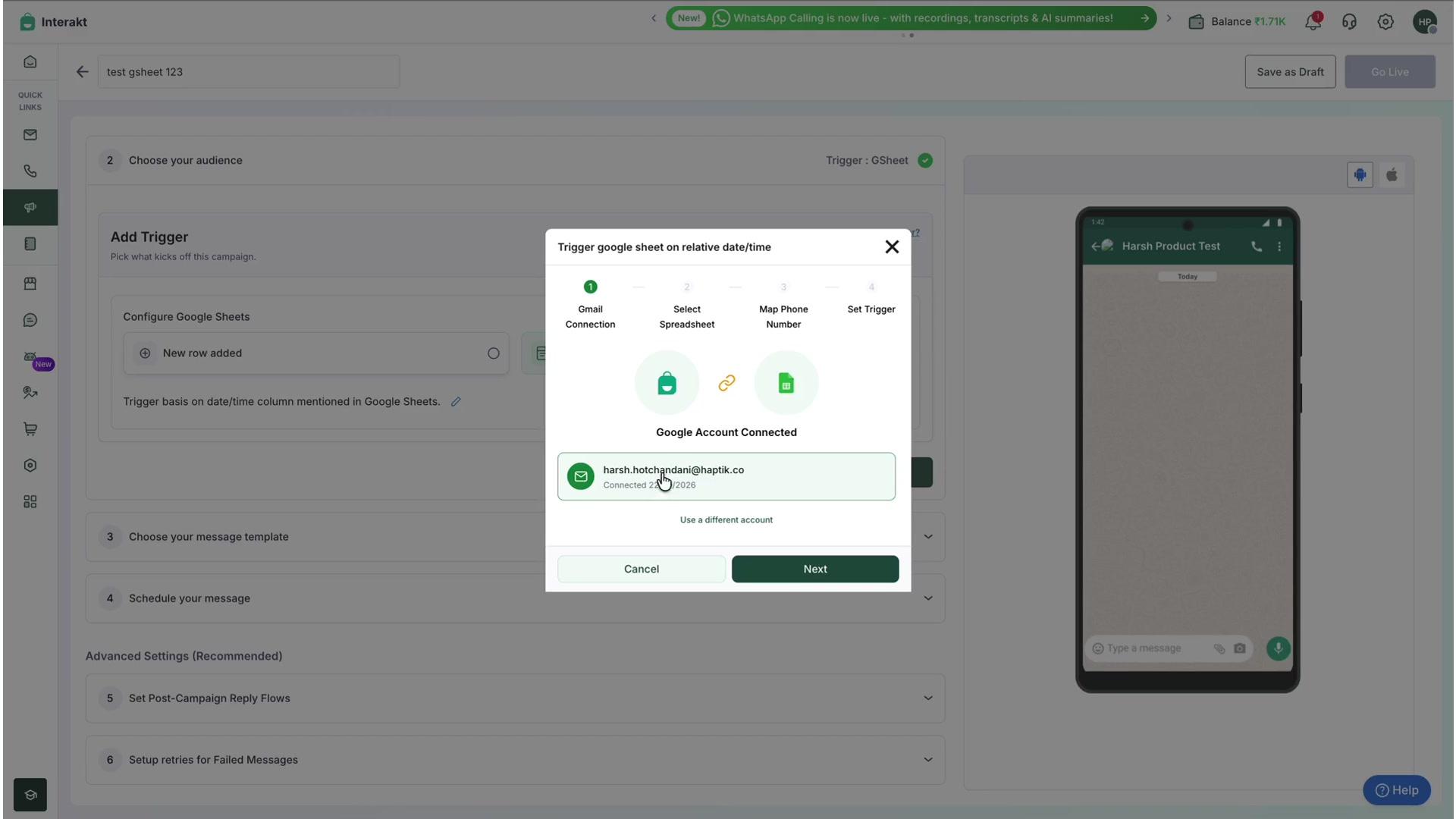This screenshot has height=819, width=1456.
Task: Open the notifications bell icon
Action: pos(1313,22)
